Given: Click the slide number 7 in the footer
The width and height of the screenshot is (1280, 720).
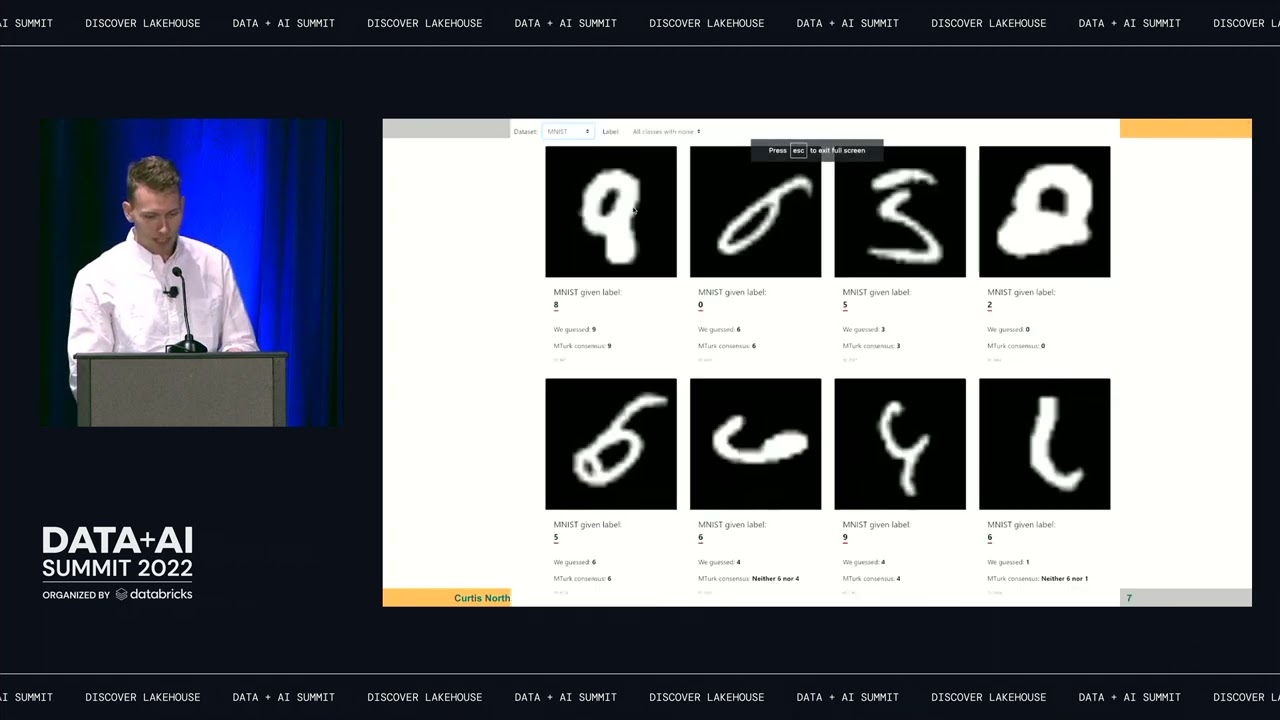Looking at the screenshot, I should 1129,598.
